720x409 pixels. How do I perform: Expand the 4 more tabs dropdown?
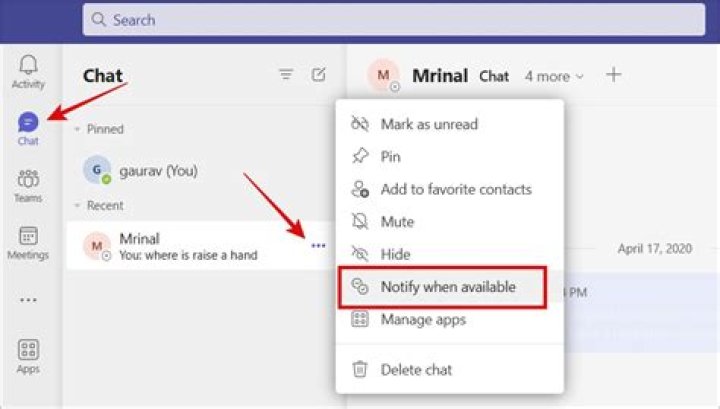(x=554, y=76)
